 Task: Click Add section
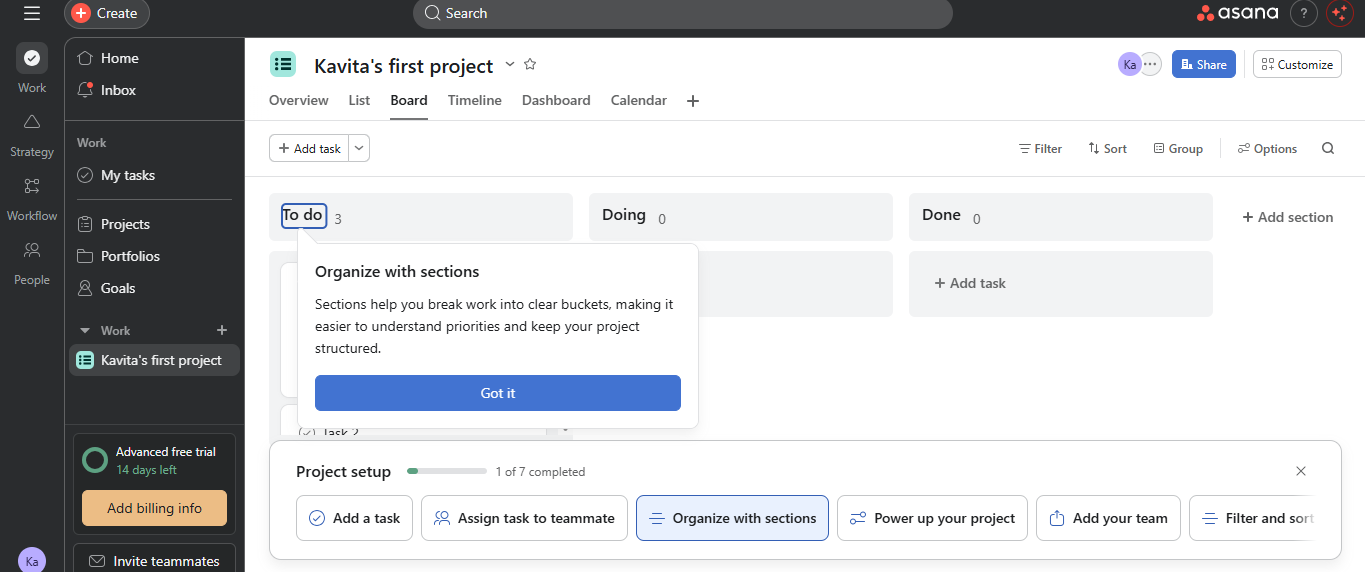(1287, 217)
